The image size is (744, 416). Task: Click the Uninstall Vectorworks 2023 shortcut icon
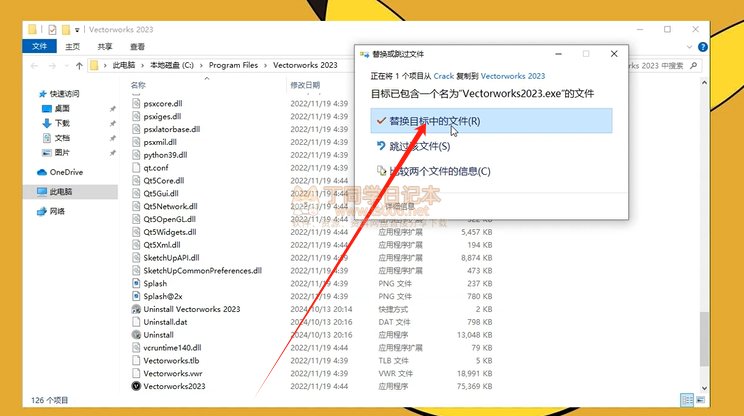(x=136, y=309)
